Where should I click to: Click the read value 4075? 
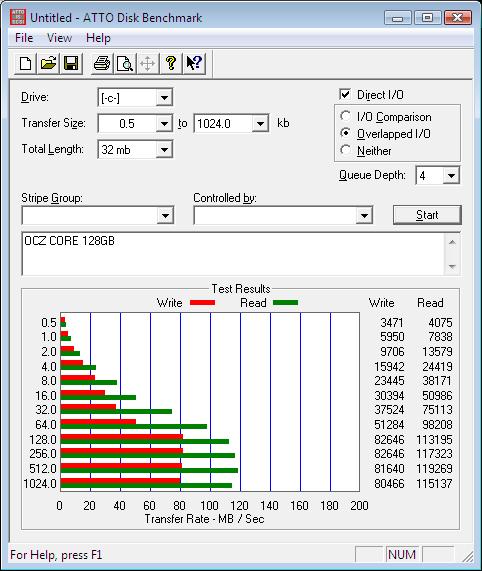point(440,323)
